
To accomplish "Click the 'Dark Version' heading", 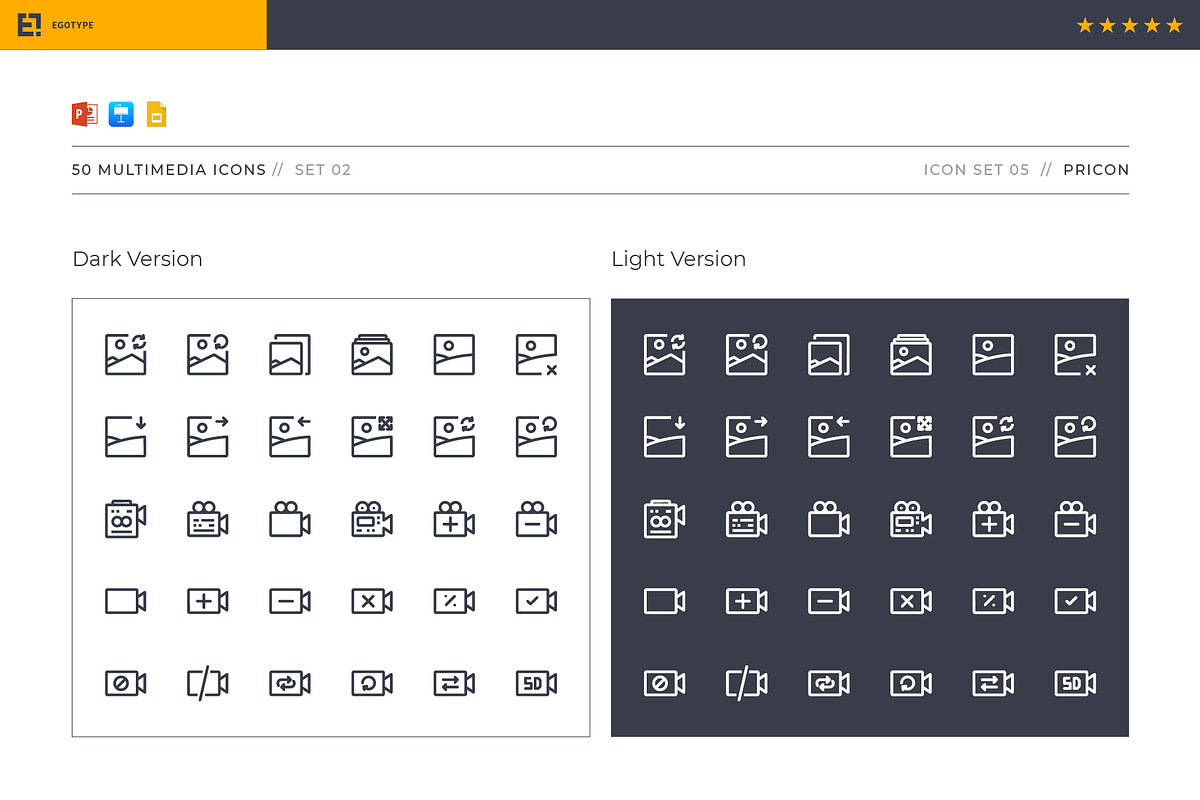I will click(138, 259).
